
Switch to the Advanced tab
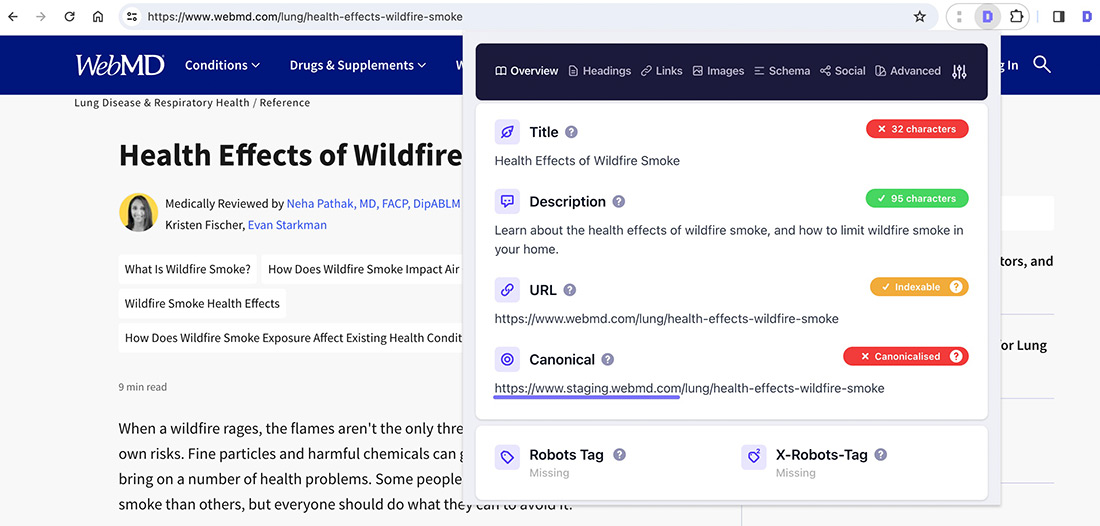point(908,71)
